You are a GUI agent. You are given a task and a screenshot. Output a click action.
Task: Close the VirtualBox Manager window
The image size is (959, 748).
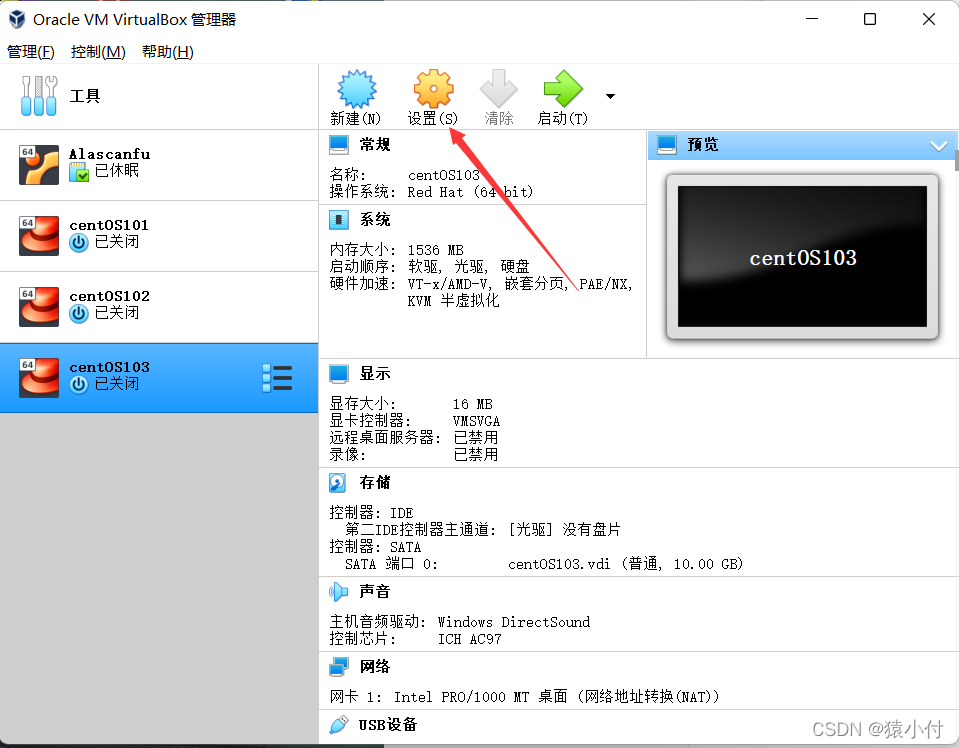(x=928, y=19)
